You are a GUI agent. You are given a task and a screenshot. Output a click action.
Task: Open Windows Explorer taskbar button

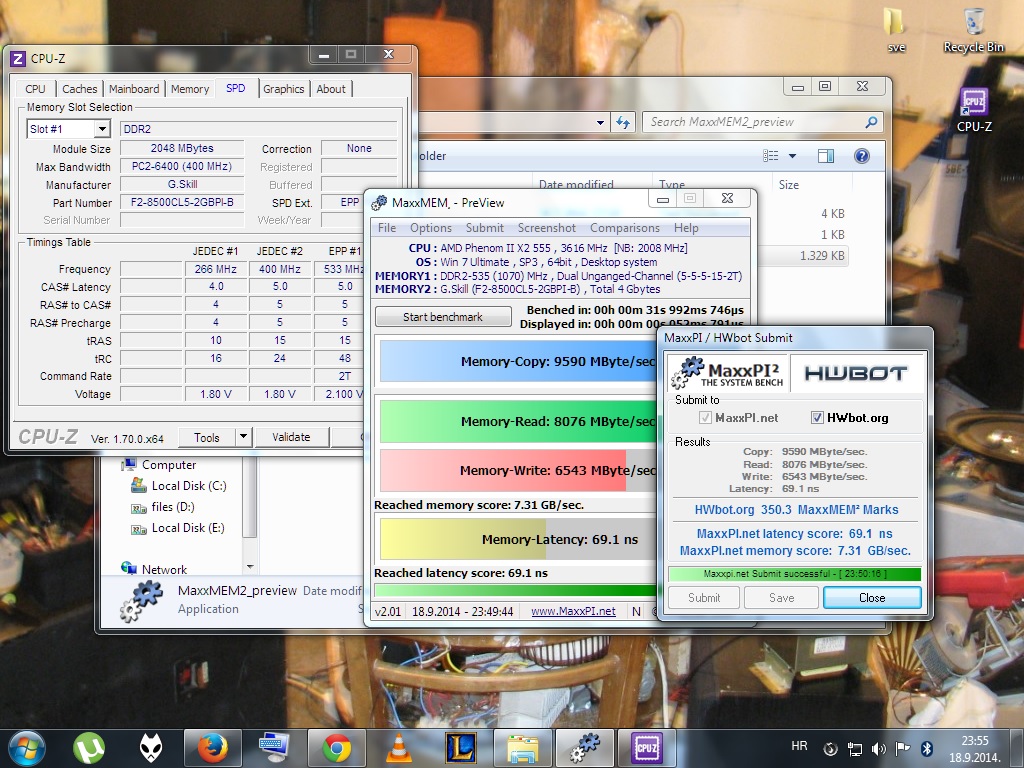point(522,748)
